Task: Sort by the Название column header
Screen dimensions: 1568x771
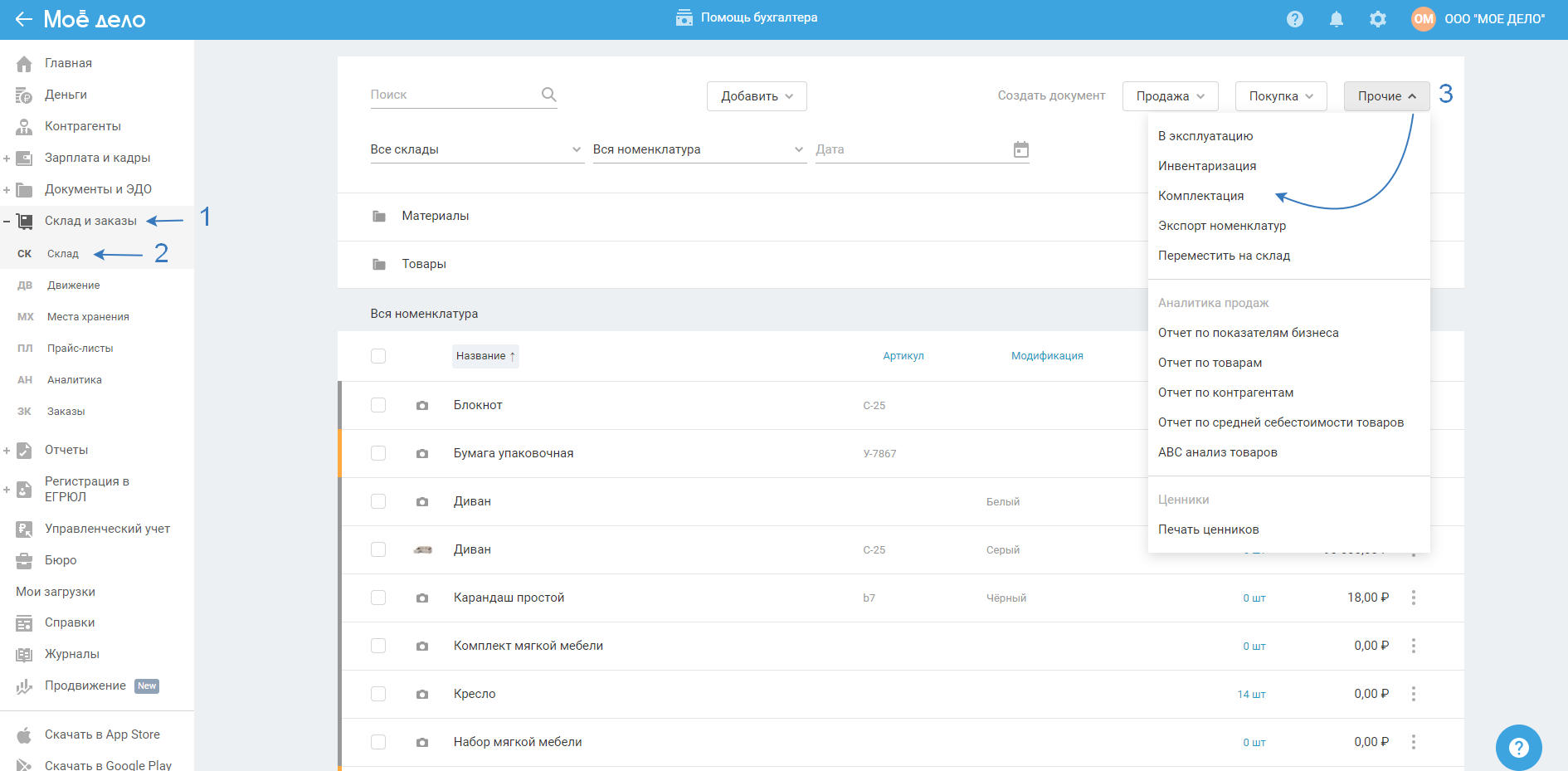Action: pos(485,356)
